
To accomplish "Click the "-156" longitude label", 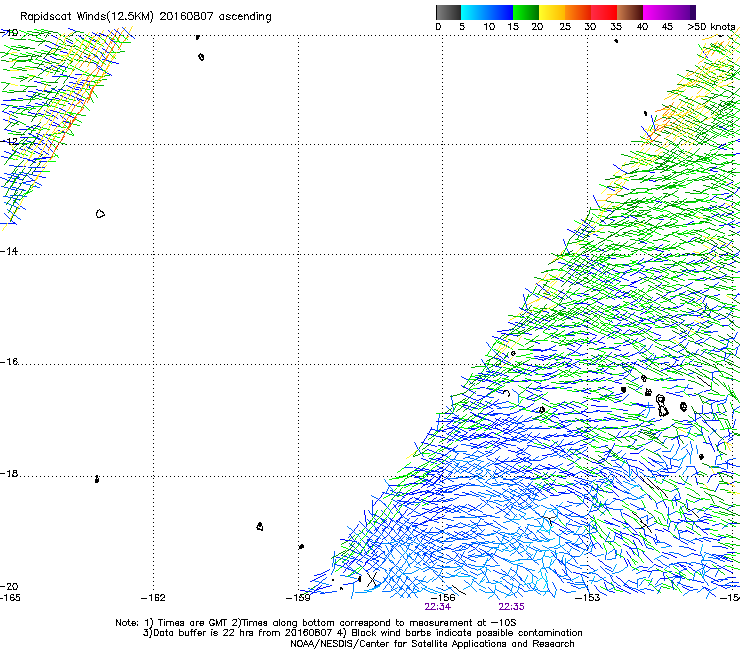I will coord(443,598).
